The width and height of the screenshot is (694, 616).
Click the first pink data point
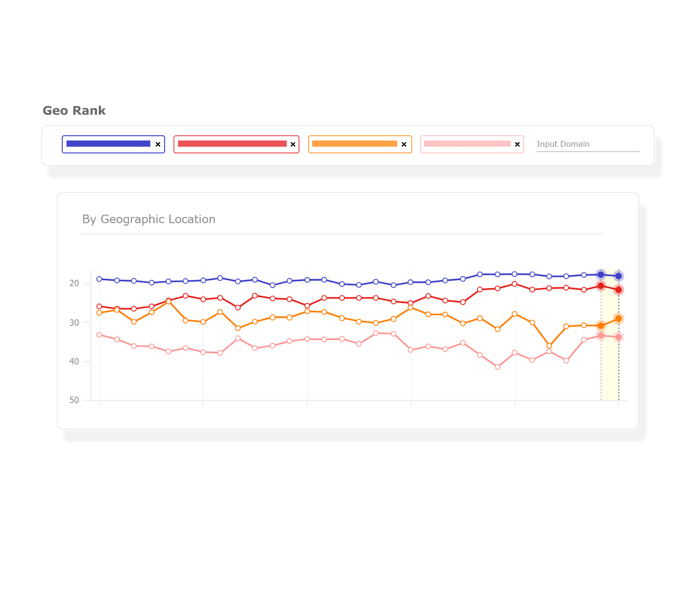tap(99, 335)
